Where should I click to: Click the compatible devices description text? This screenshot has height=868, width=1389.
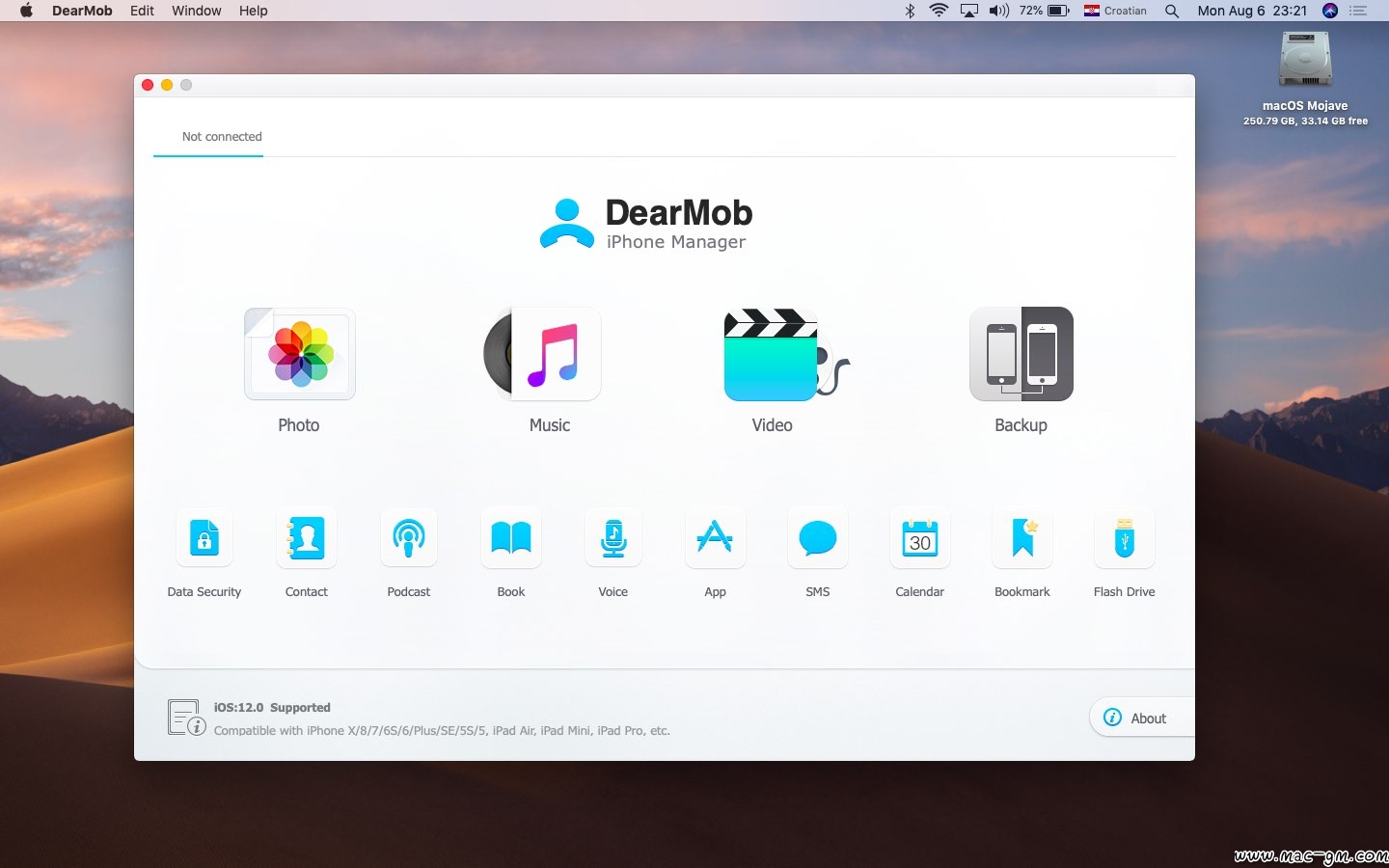pyautogui.click(x=442, y=730)
